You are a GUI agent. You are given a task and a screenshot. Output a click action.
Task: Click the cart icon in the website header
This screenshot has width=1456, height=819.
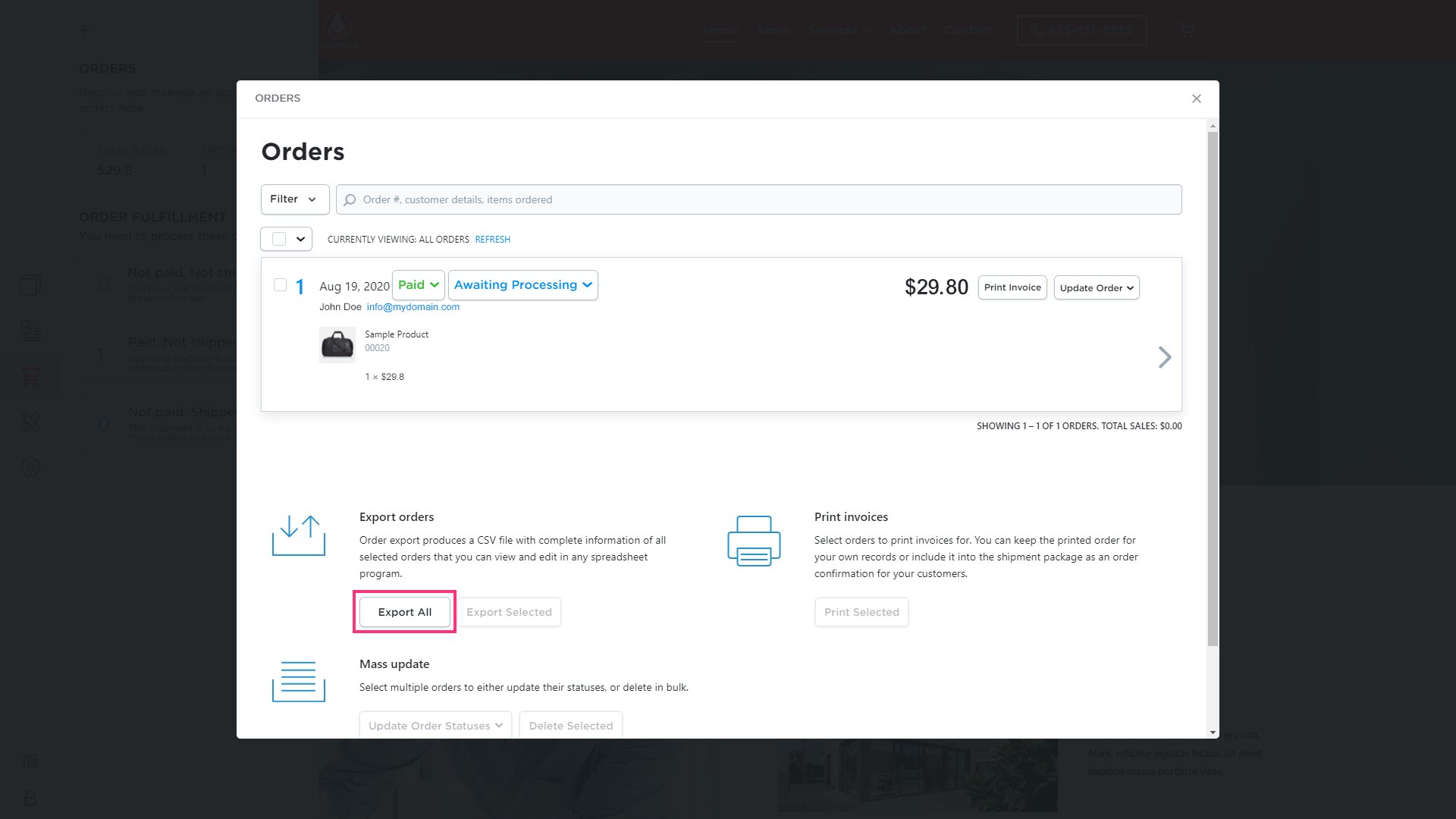pyautogui.click(x=1187, y=31)
